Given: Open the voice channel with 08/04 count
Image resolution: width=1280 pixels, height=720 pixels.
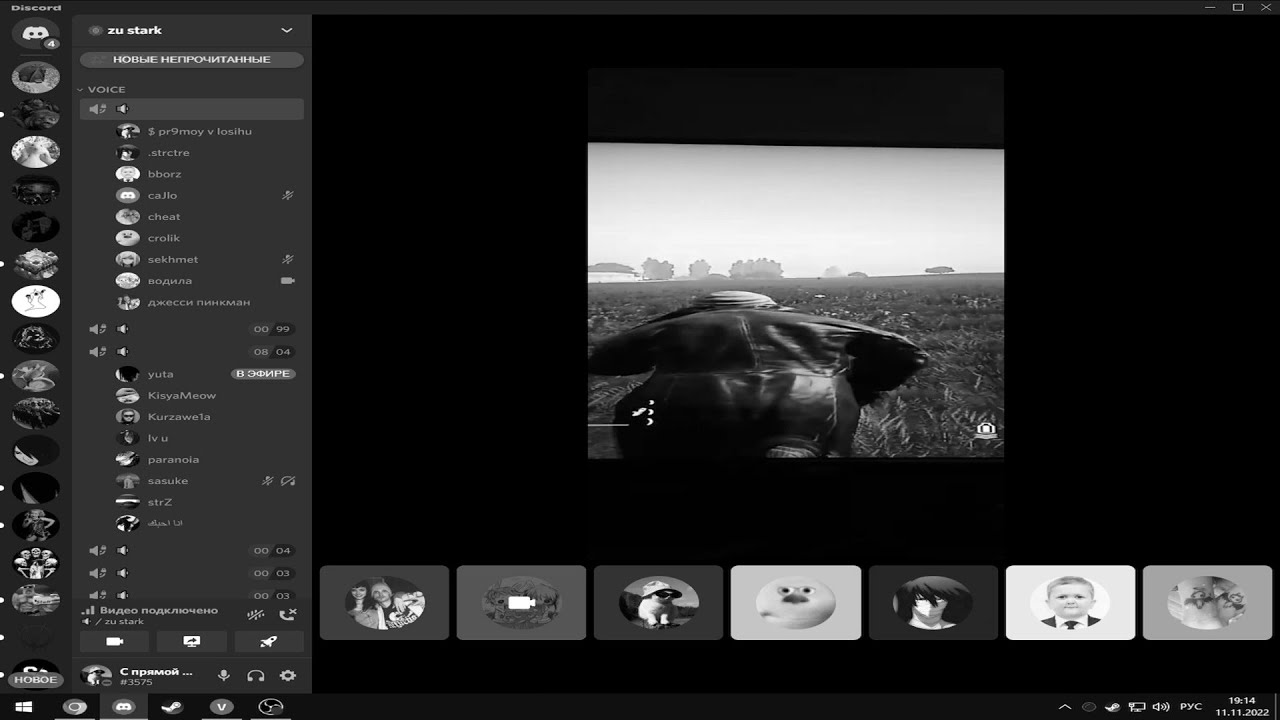Looking at the screenshot, I should (192, 352).
